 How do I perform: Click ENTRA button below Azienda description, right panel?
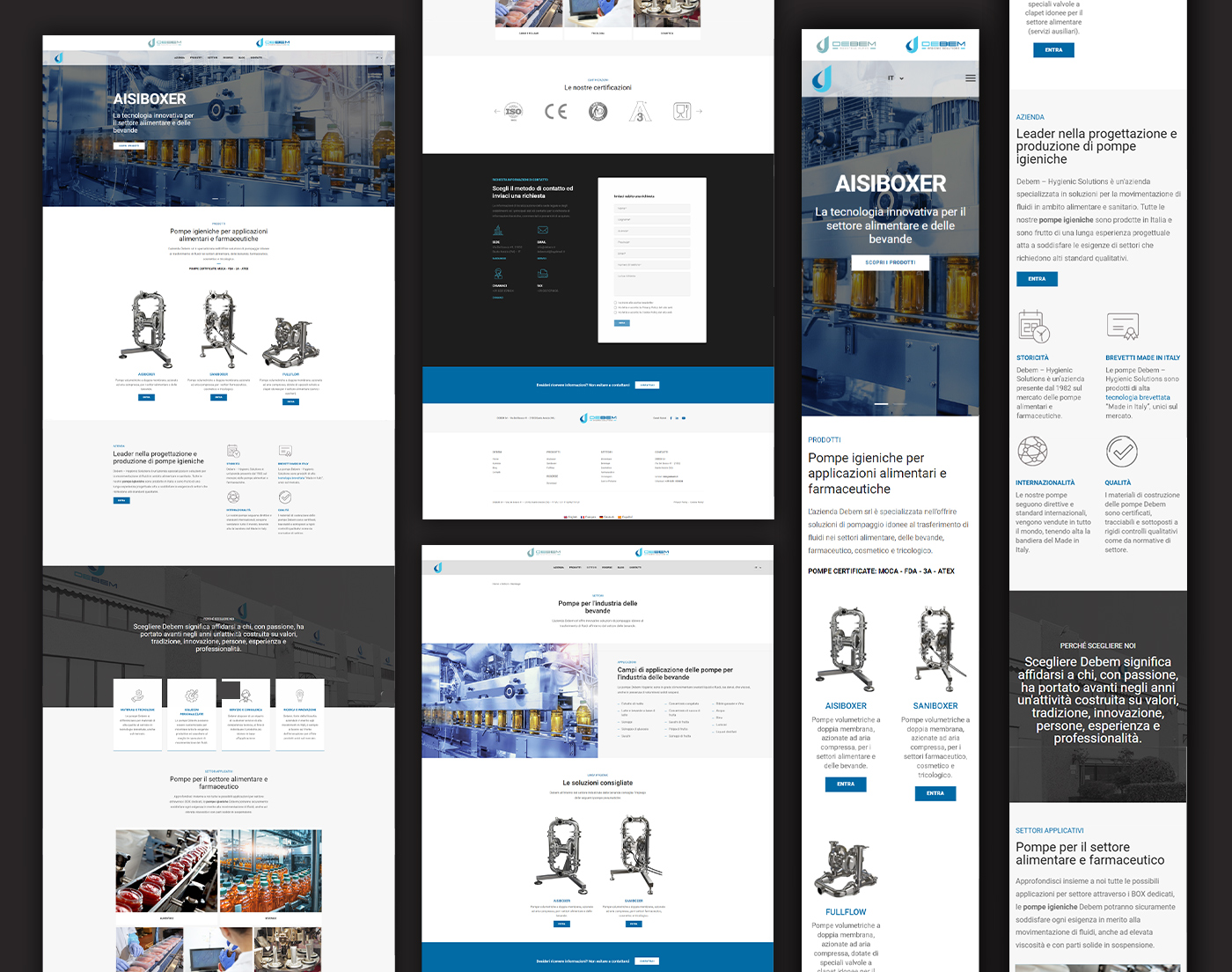[x=1037, y=279]
